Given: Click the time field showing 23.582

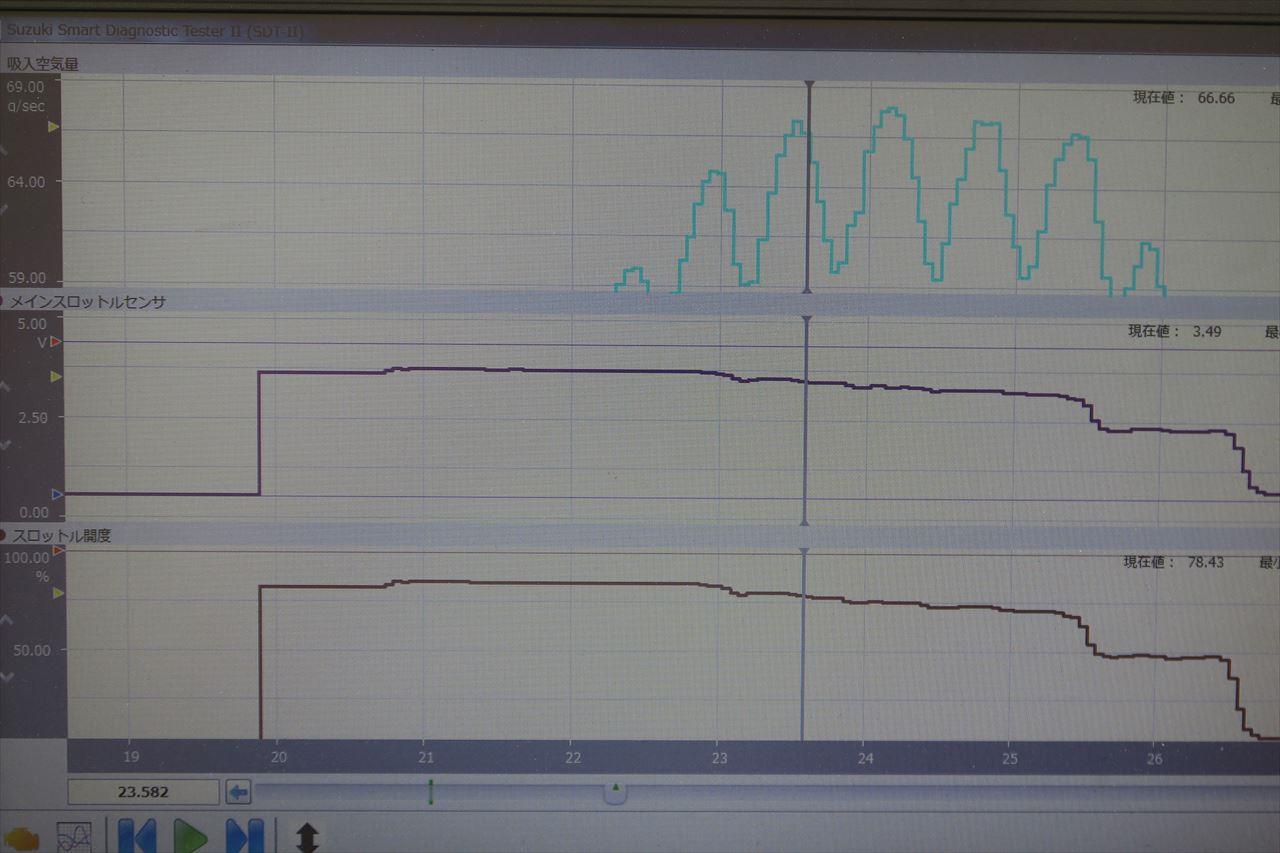Looking at the screenshot, I should 143,792.
